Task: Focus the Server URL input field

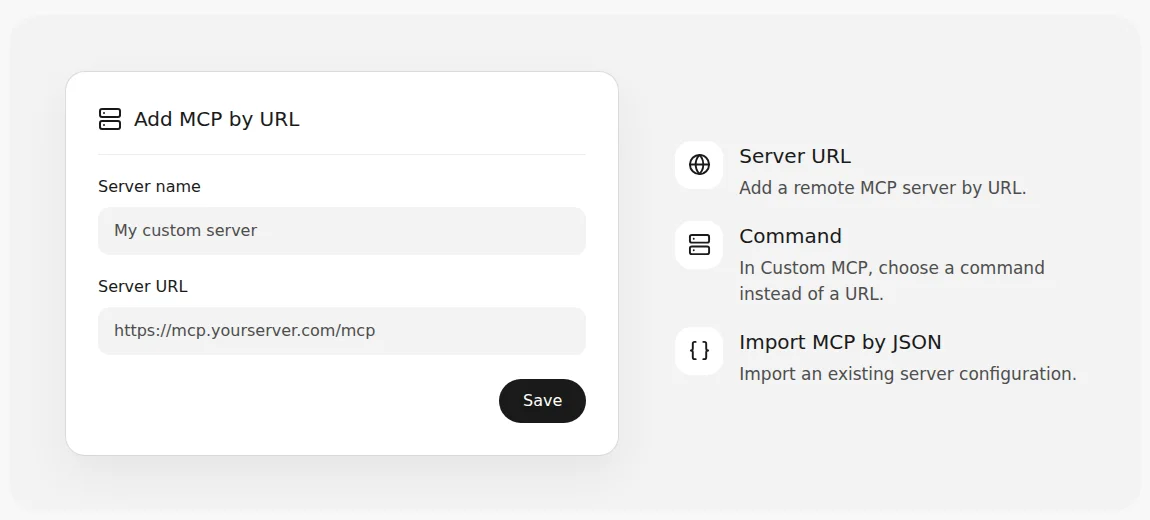Action: pyautogui.click(x=342, y=331)
